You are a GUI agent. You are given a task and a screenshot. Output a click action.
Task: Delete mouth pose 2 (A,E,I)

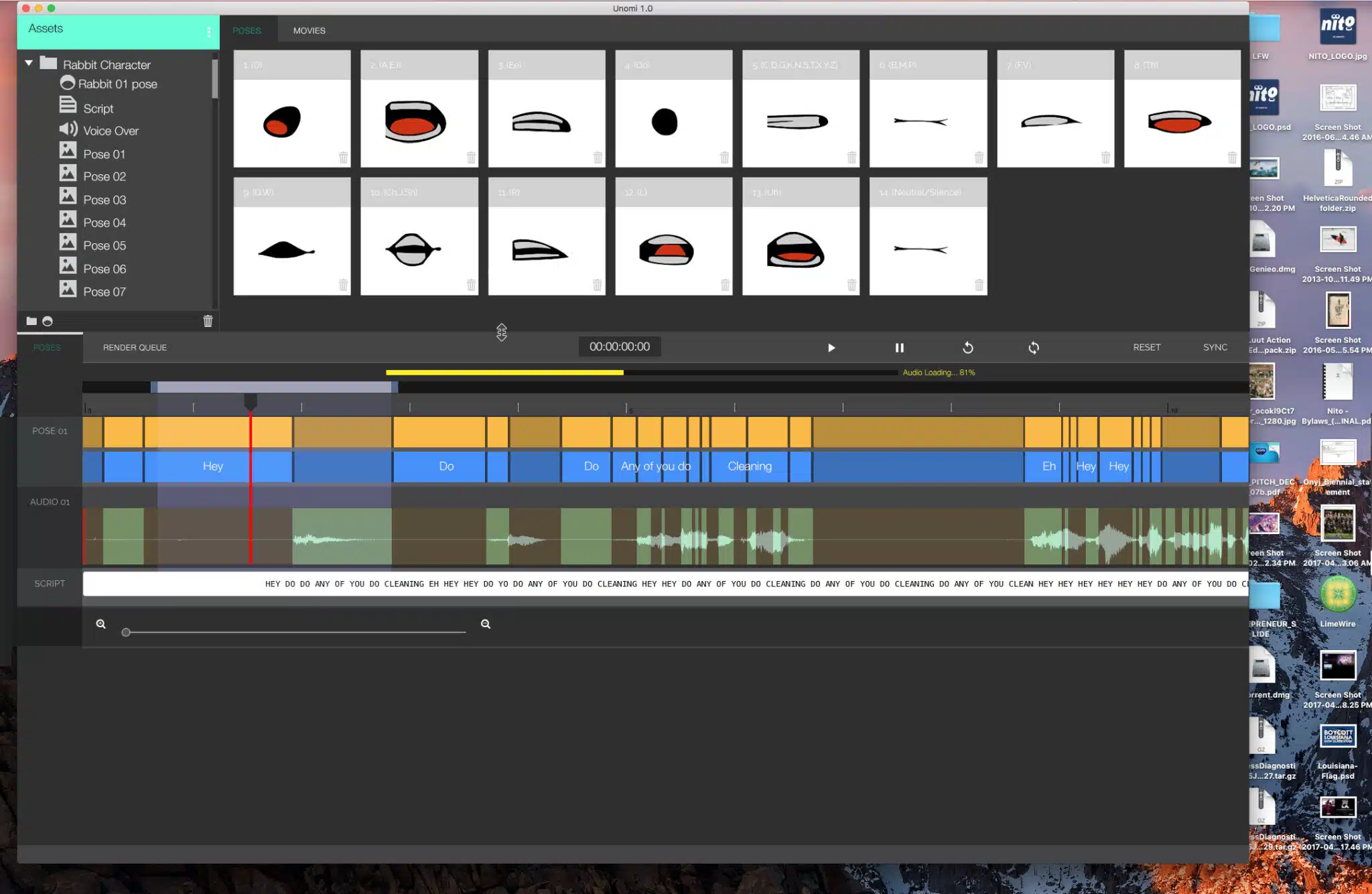471,157
